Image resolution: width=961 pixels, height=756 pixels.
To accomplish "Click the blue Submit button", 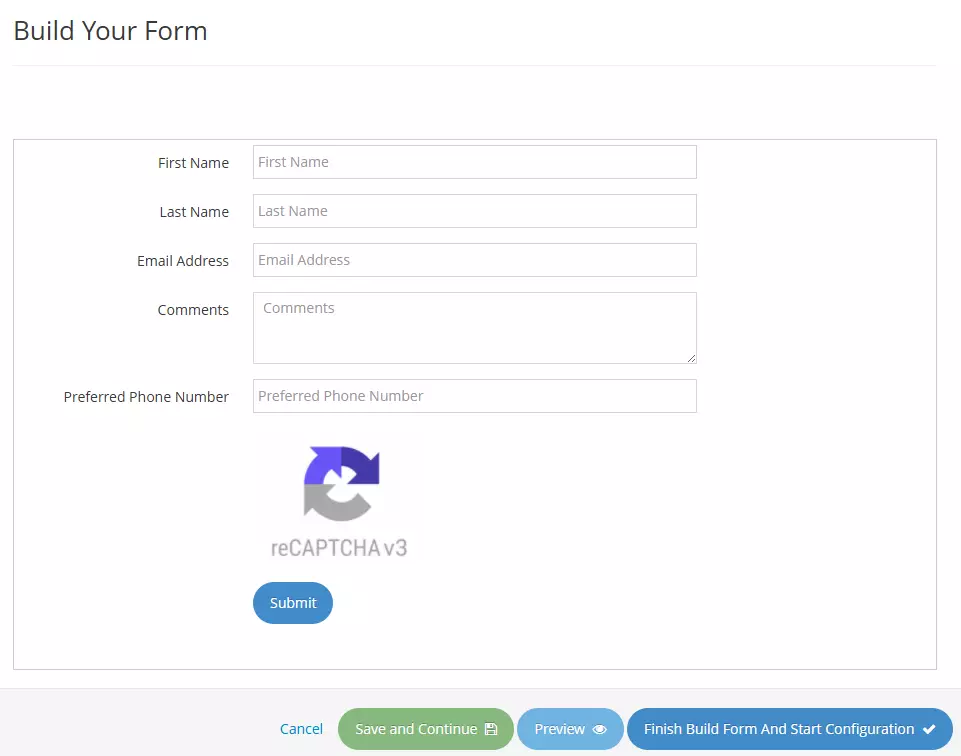I will tap(293, 603).
